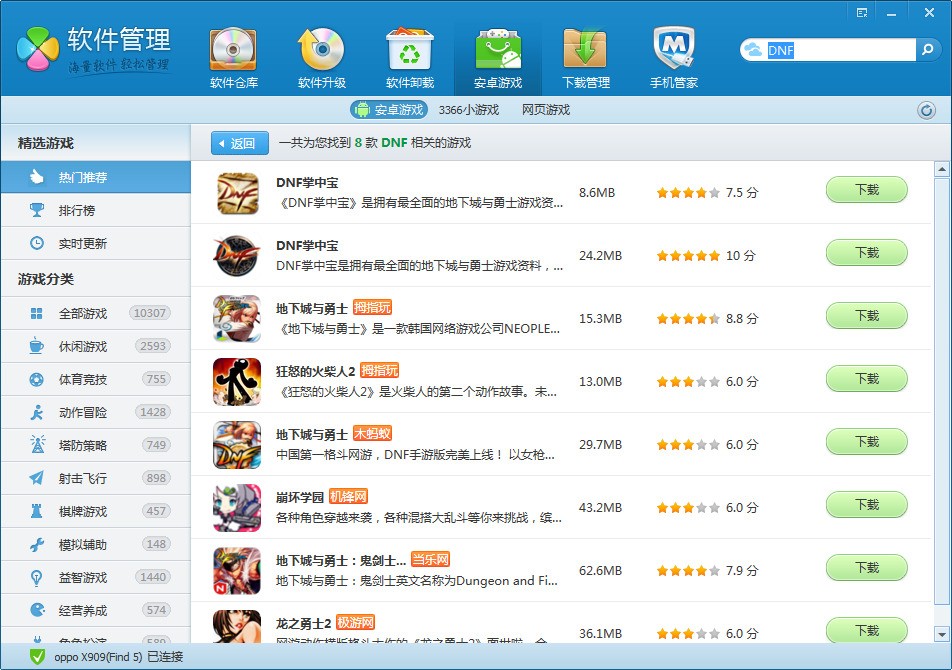The image size is (952, 670).
Task: Click the 地下城与勇士:鬼剑士 game icon
Action: 237,571
